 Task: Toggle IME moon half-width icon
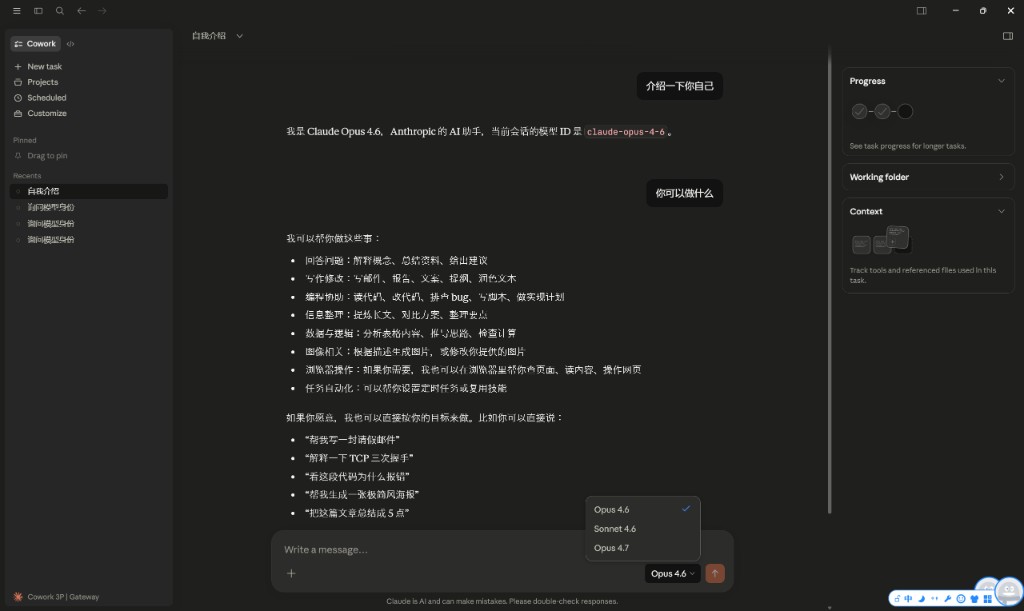921,599
